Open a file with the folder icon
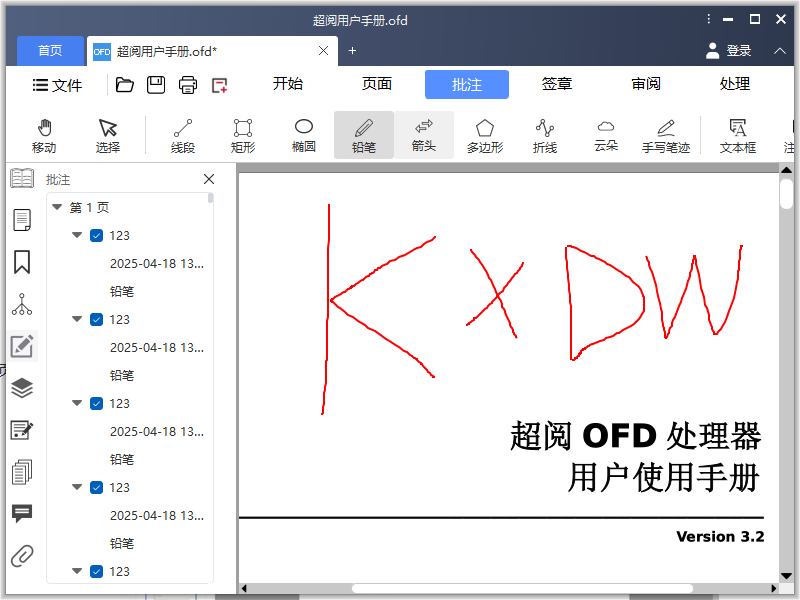The width and height of the screenshot is (800, 600). pos(124,85)
